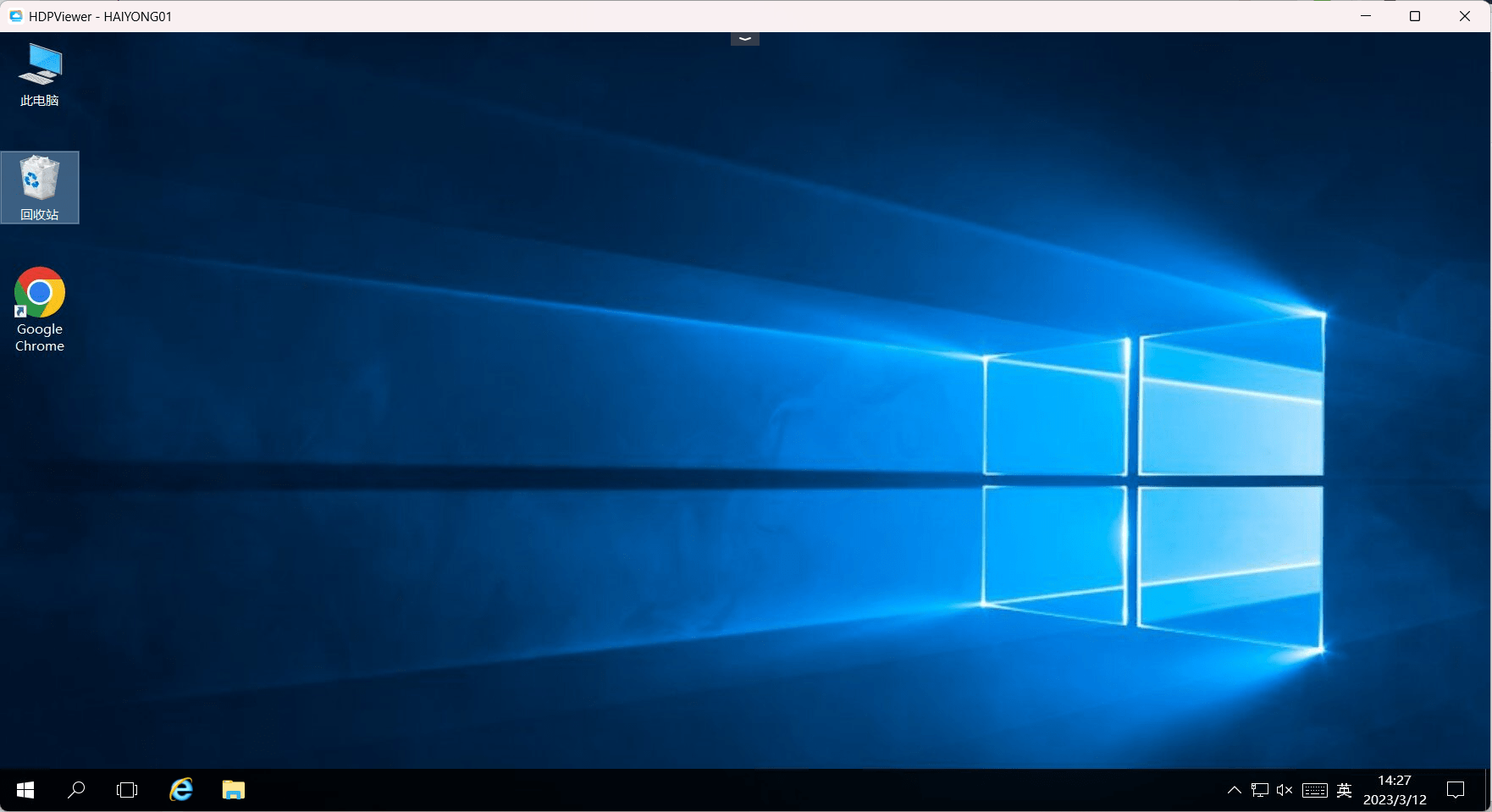Select the Google Chrome desktop shortcut
Viewport: 1492px width, 812px height.
pos(40,310)
